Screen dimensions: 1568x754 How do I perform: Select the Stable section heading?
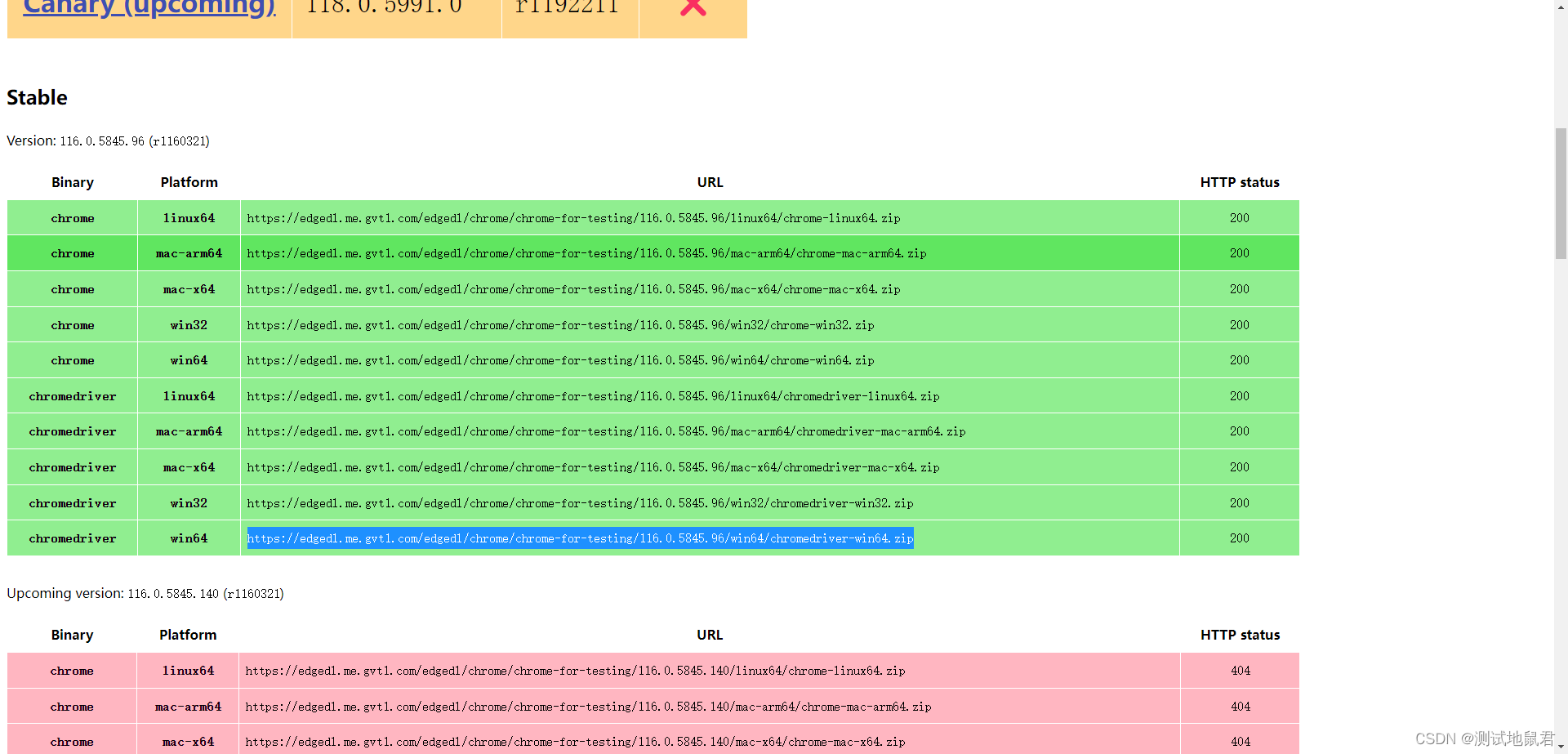click(37, 97)
